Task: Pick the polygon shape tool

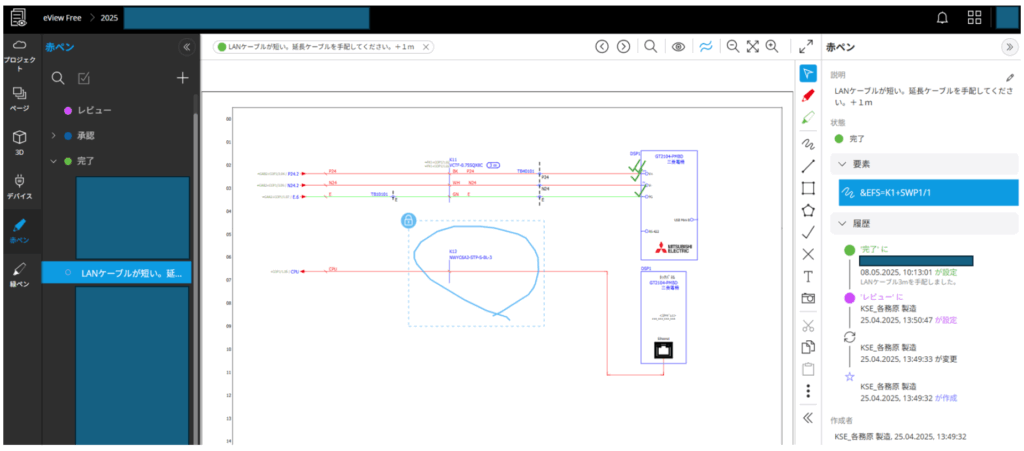Action: [x=808, y=210]
